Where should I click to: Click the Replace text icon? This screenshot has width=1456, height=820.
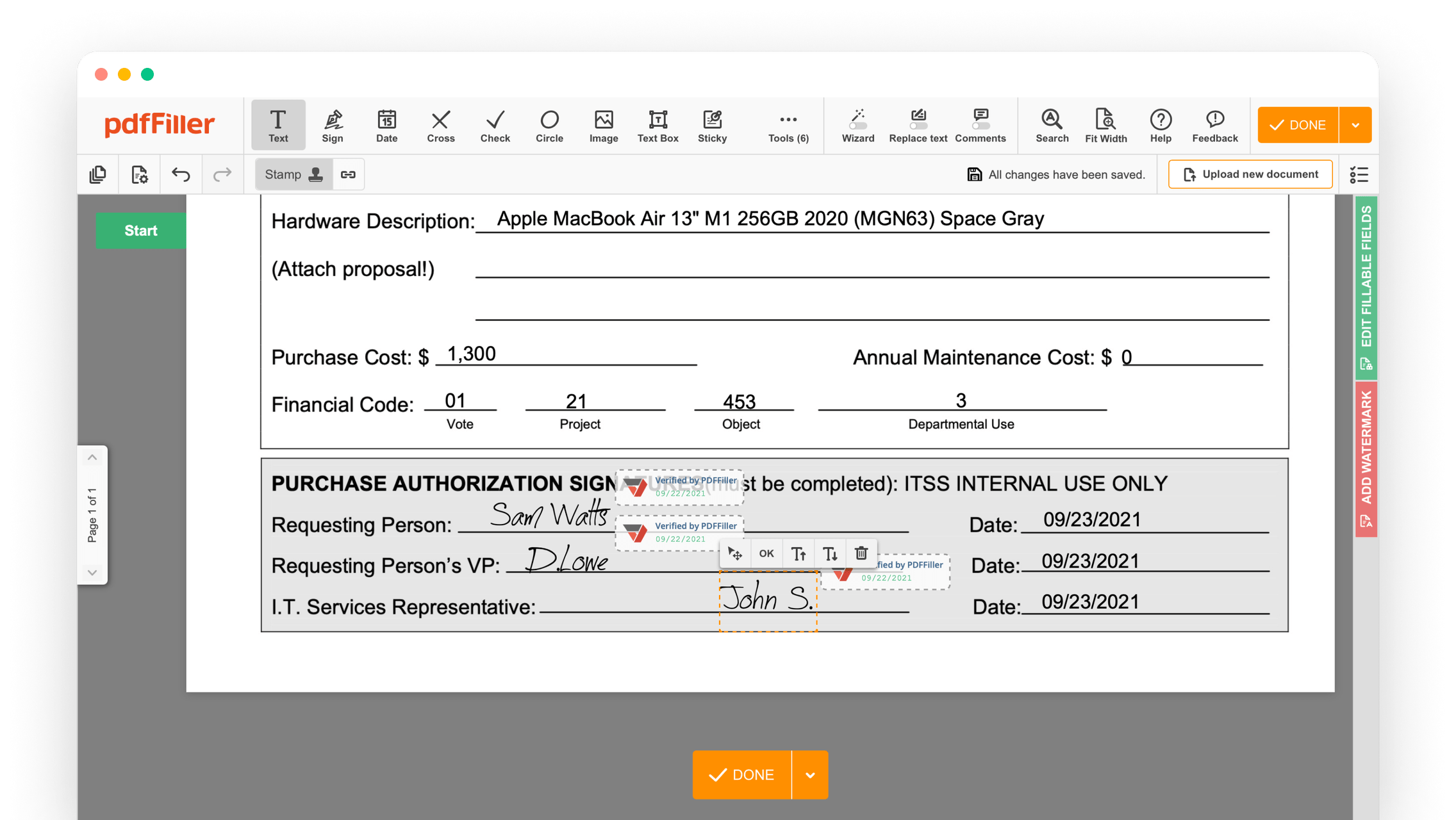tap(917, 125)
